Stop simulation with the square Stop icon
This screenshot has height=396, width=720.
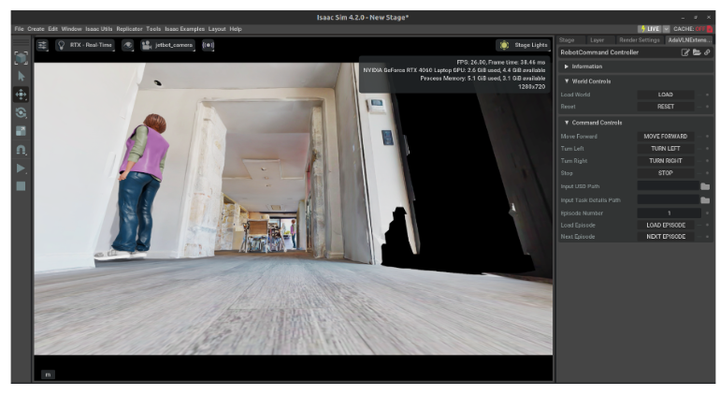tap(21, 186)
